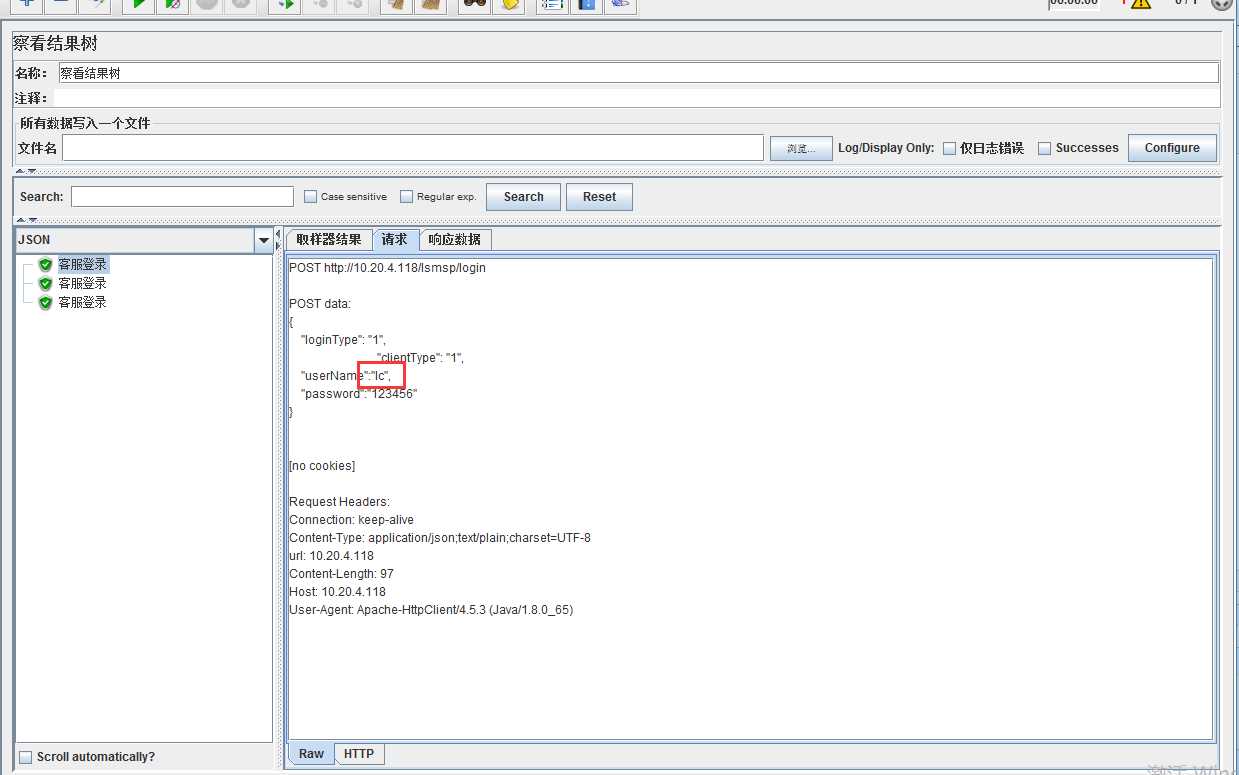The height and width of the screenshot is (775, 1239).
Task: Click the "clientType": "1" line
Action: [420, 358]
